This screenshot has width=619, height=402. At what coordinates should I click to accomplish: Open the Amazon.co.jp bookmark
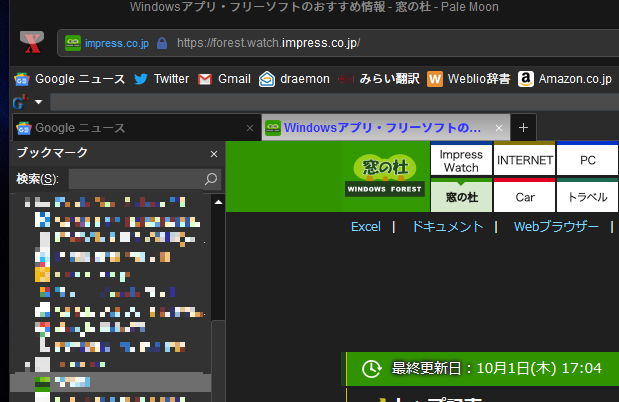pyautogui.click(x=565, y=79)
